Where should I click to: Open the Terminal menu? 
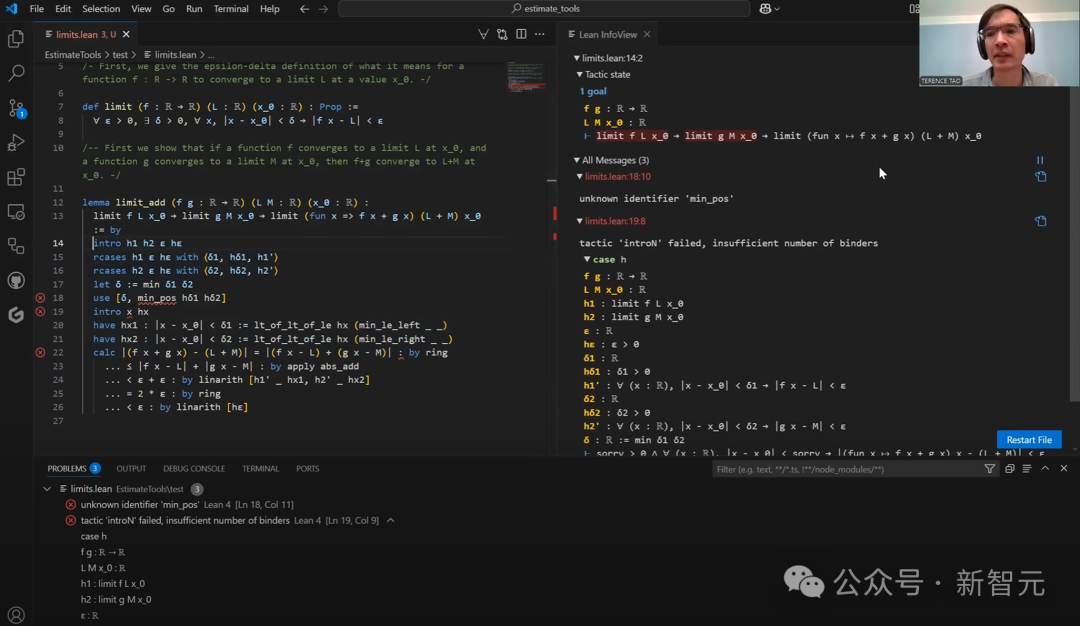[x=231, y=9]
